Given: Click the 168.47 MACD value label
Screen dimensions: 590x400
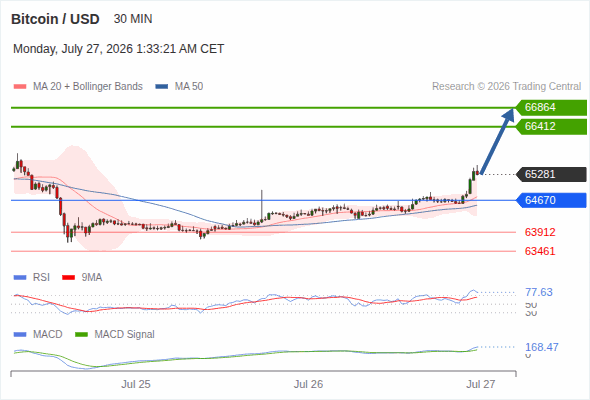Looking at the screenshot, I should click(x=542, y=347).
